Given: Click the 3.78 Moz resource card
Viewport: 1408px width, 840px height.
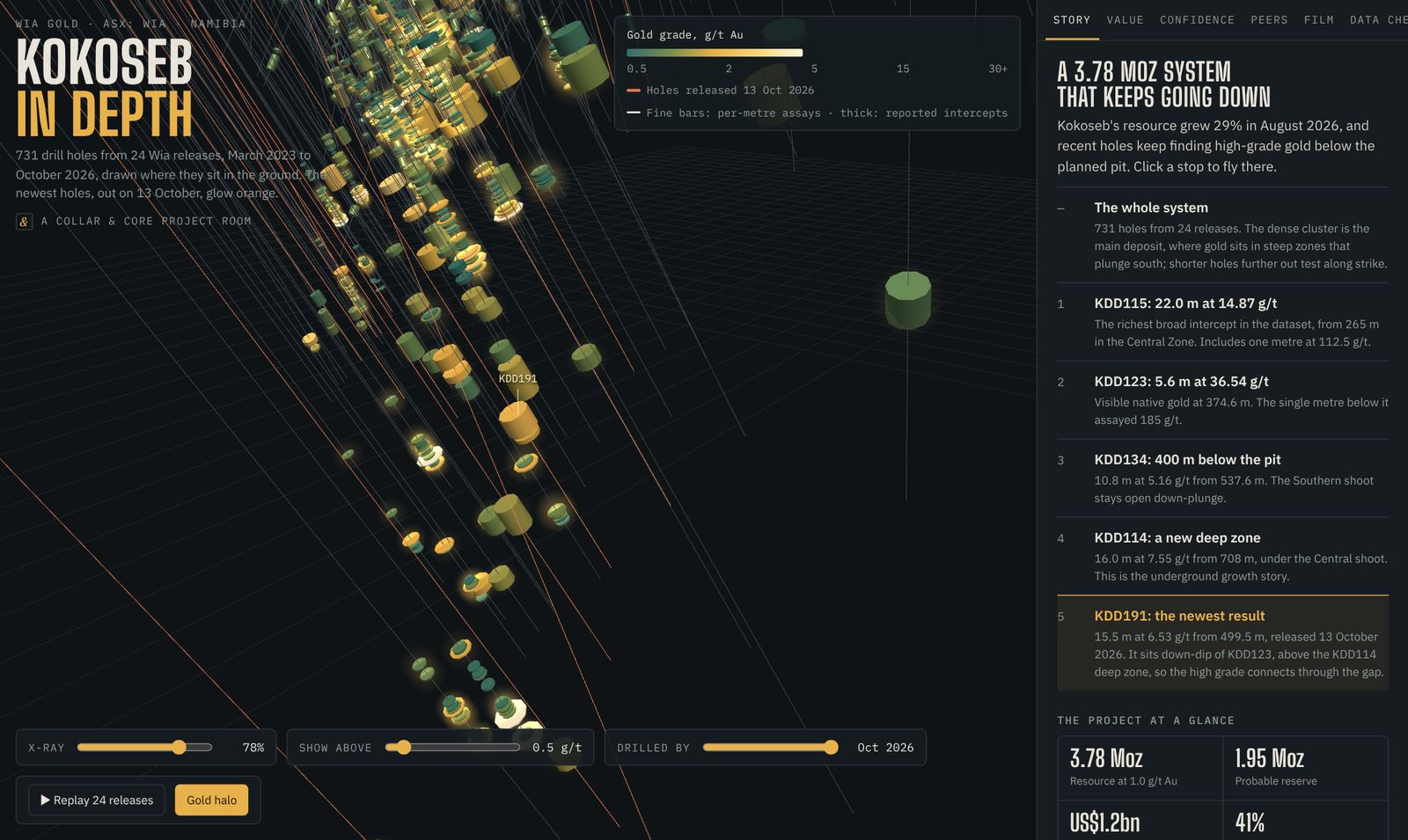Looking at the screenshot, I should 1140,768.
